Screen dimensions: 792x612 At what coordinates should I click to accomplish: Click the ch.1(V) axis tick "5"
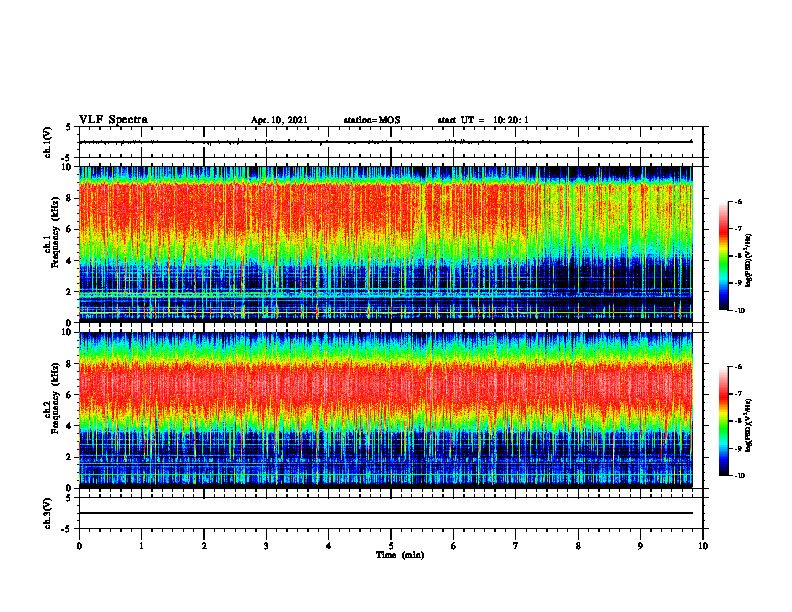[69, 127]
